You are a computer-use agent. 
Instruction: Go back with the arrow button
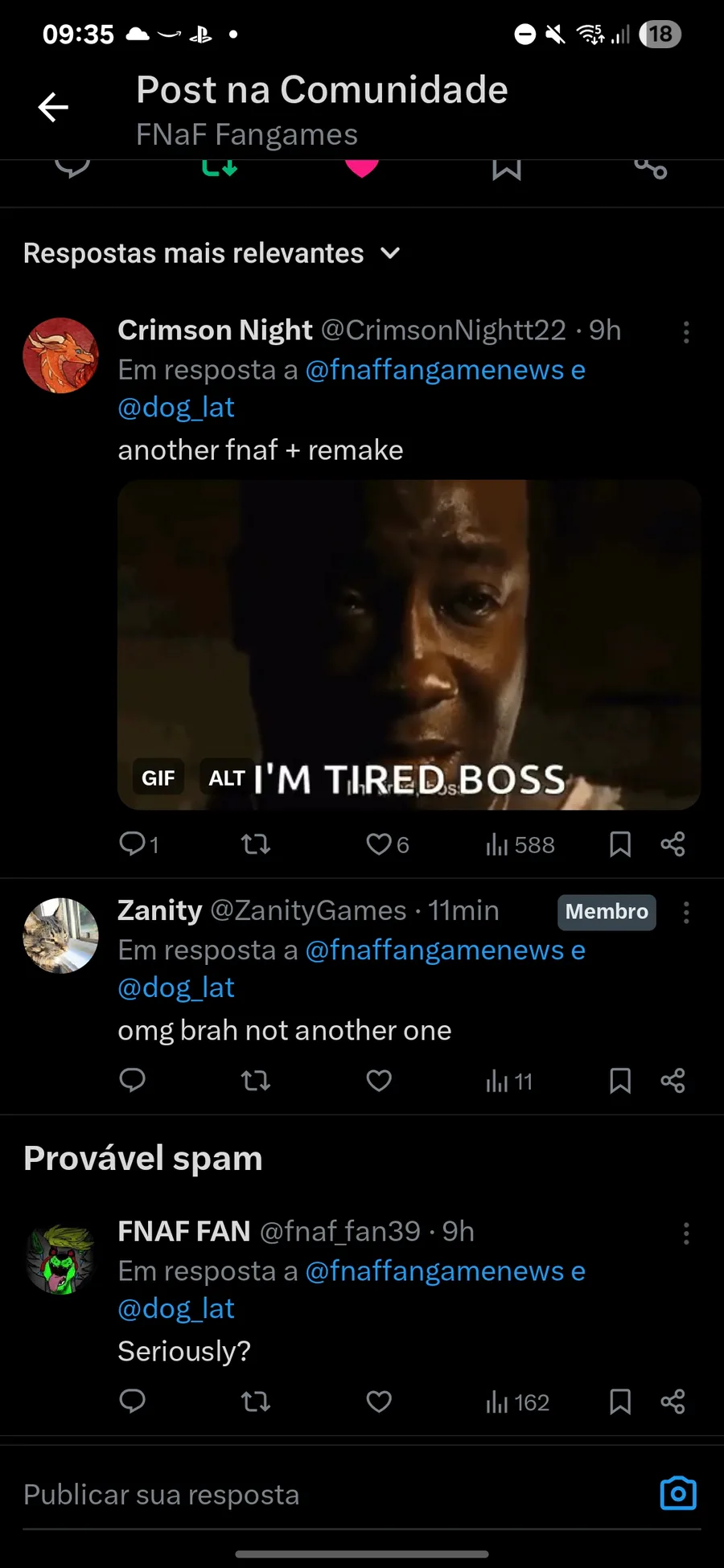pos(53,107)
